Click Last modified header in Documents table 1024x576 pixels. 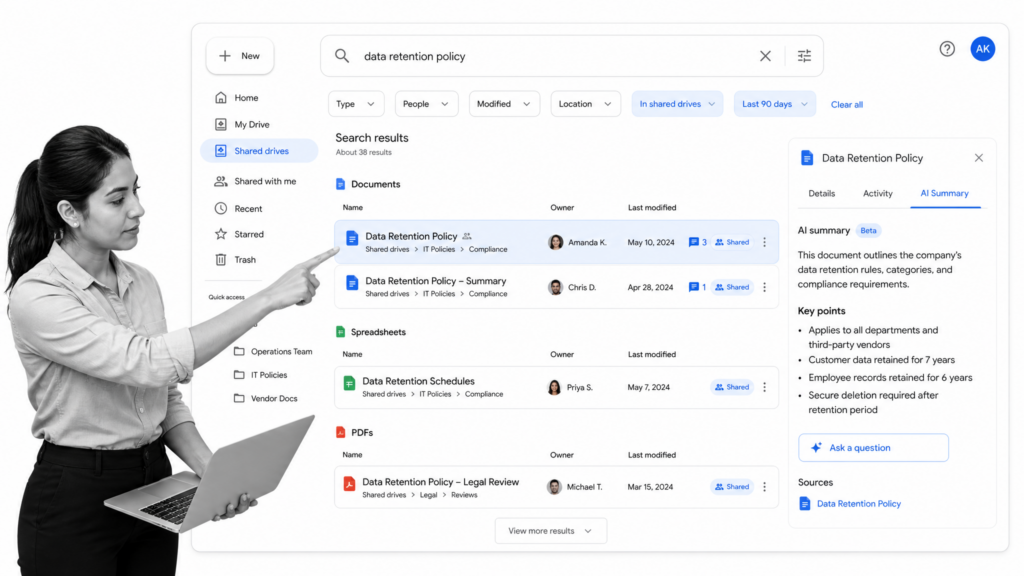point(652,208)
